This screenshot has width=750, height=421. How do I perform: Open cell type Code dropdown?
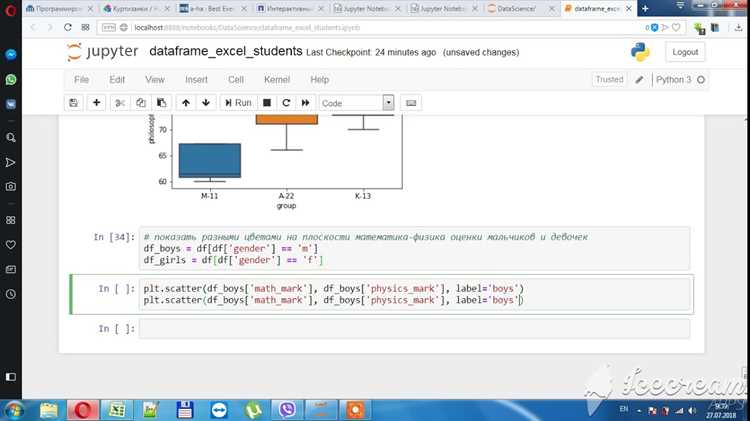[x=357, y=103]
